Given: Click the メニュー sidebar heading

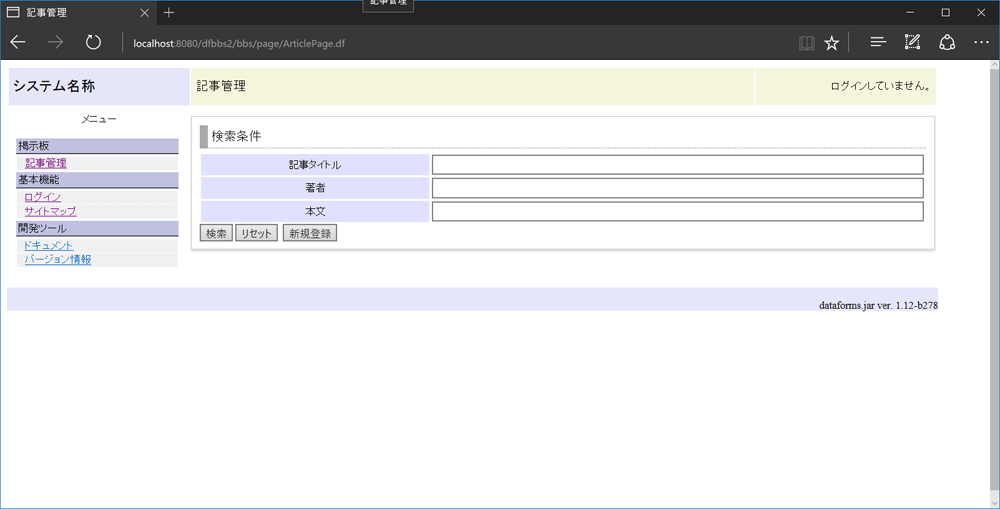Looking at the screenshot, I should pyautogui.click(x=98, y=119).
